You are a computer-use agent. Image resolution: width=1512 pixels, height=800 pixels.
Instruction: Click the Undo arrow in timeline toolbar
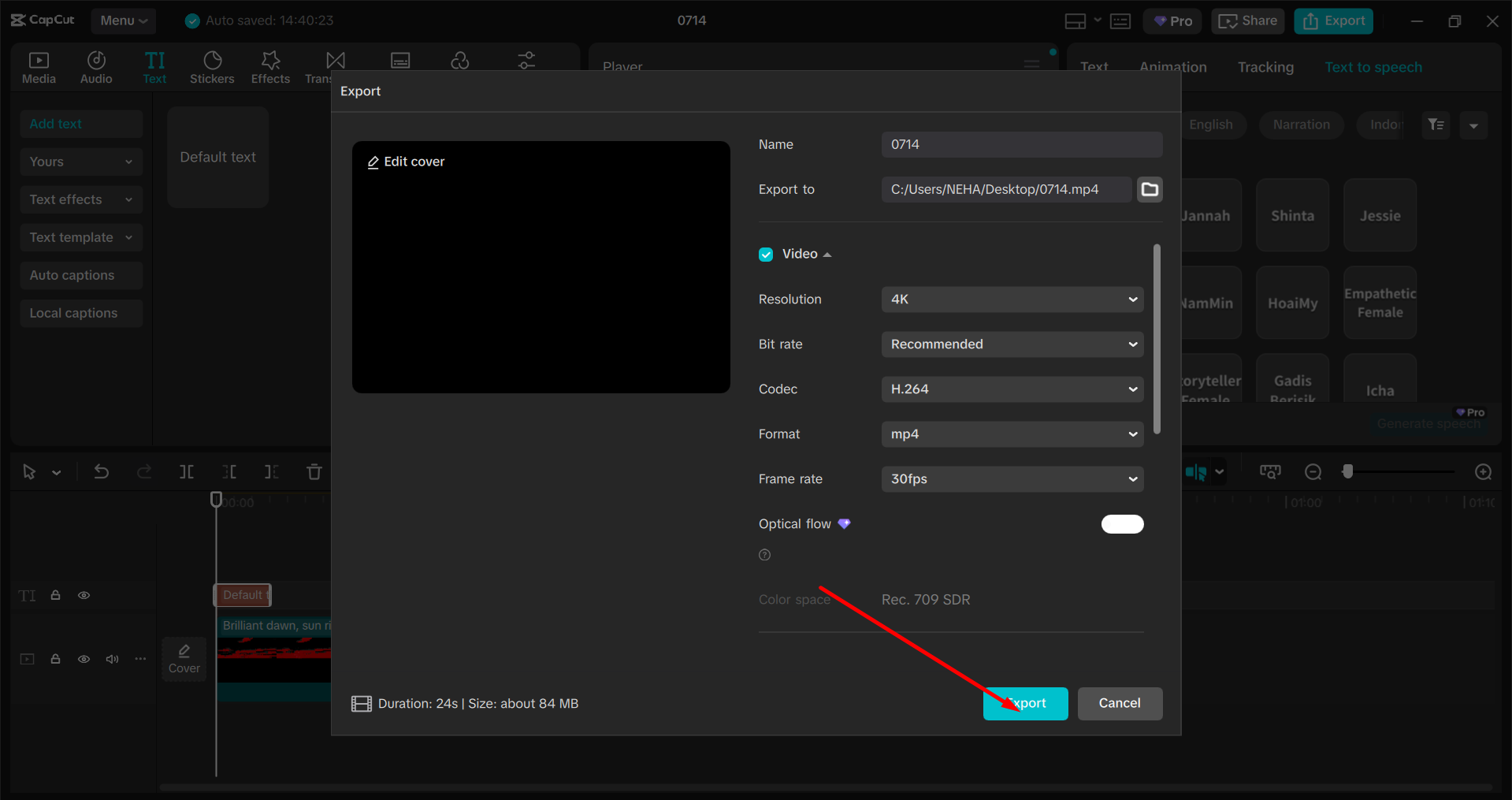click(102, 472)
